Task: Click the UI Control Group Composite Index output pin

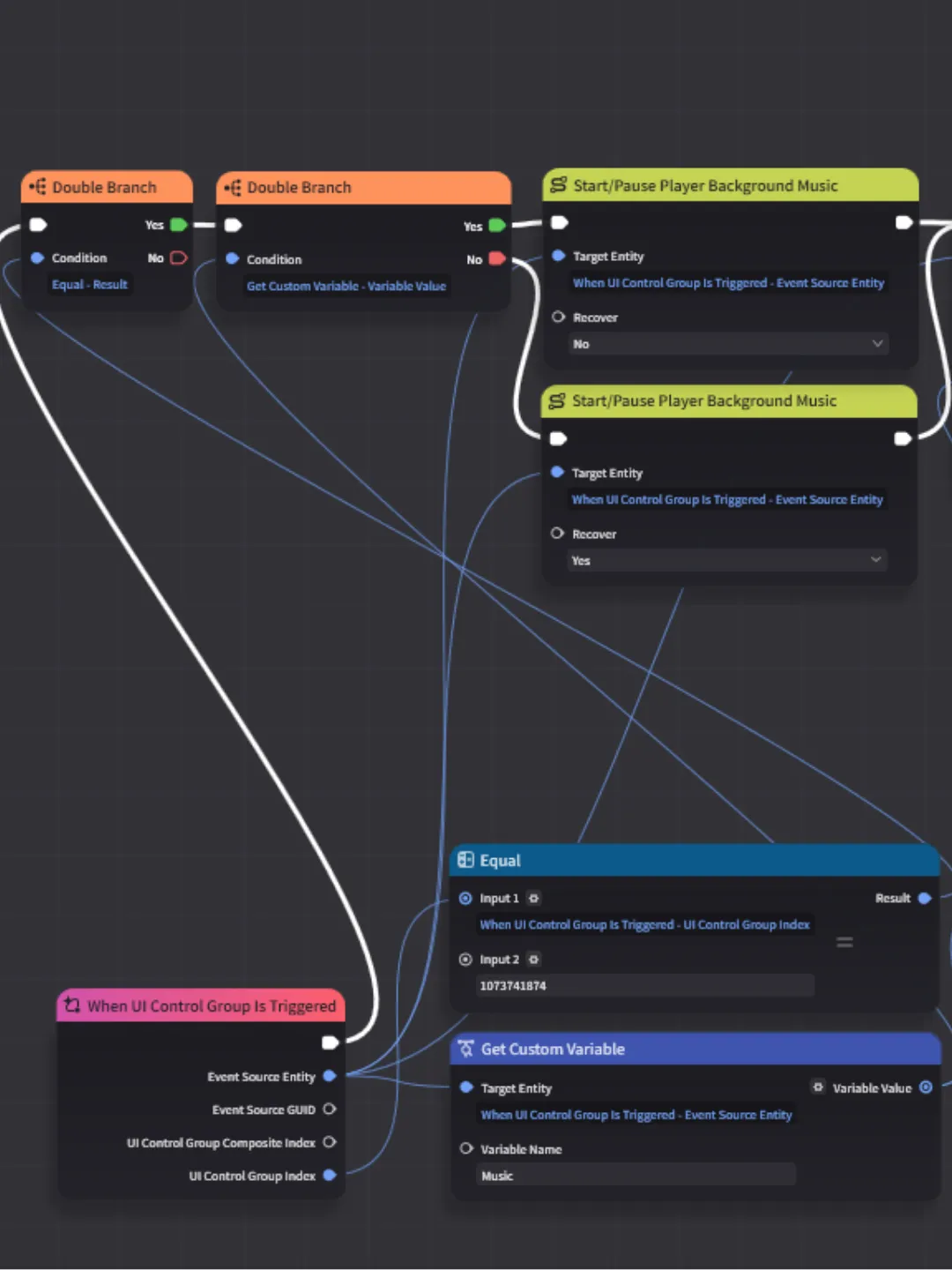Action: pyautogui.click(x=330, y=1142)
